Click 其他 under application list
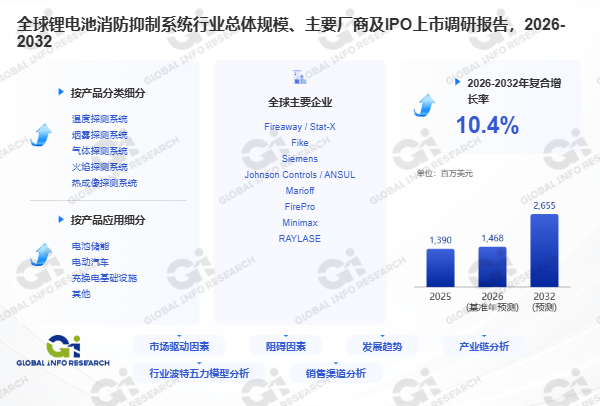The height and width of the screenshot is (406, 600). pos(81,294)
